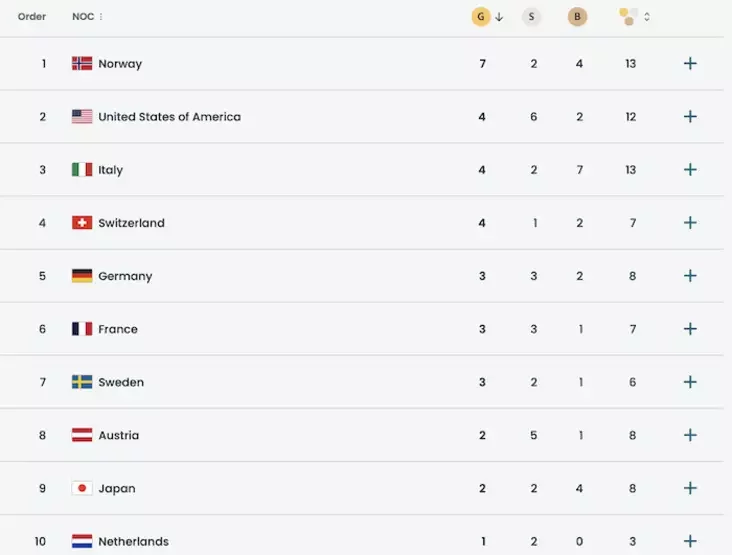Expand the Netherlands row
732x555 pixels.
click(690, 541)
